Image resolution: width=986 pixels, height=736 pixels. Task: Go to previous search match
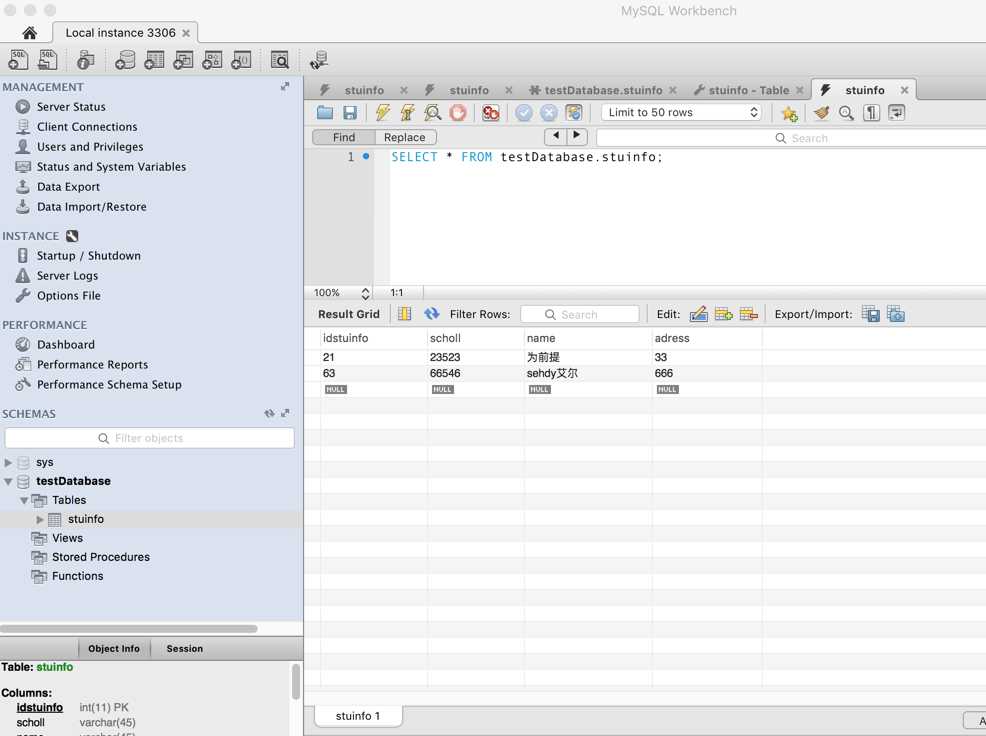point(555,135)
